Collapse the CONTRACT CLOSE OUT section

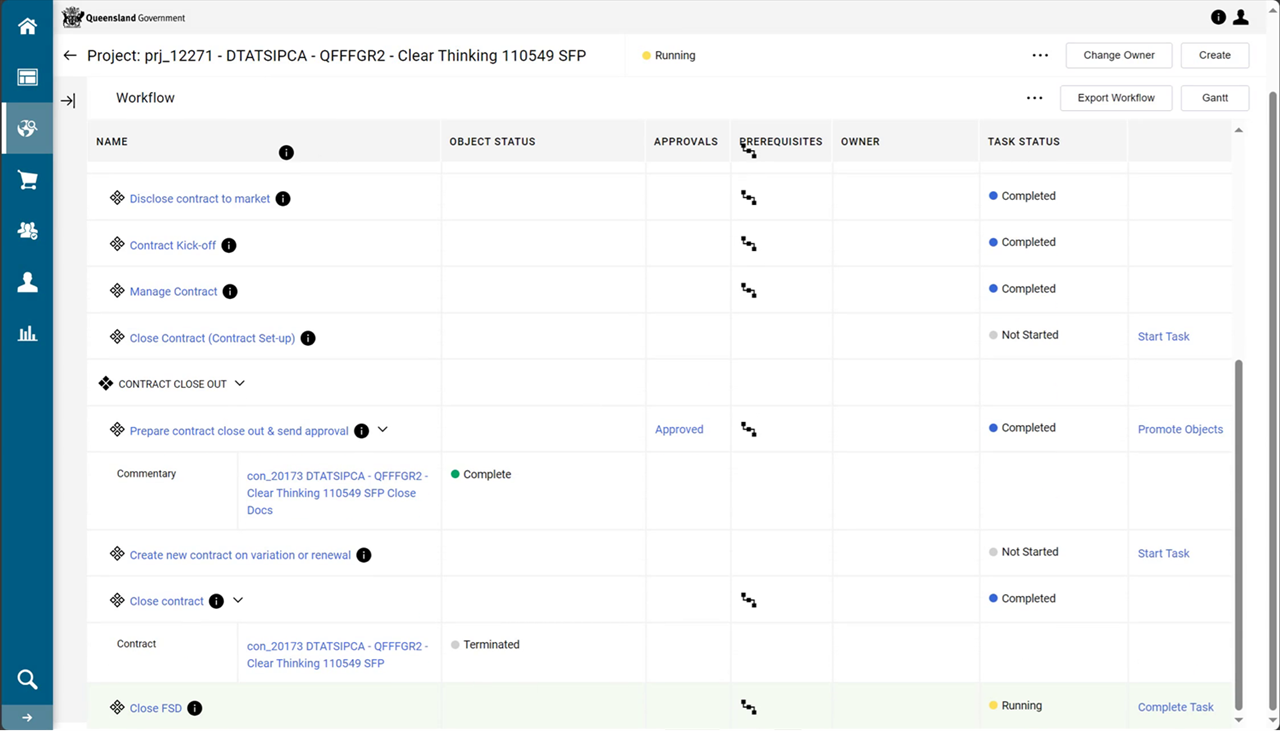[x=240, y=384]
